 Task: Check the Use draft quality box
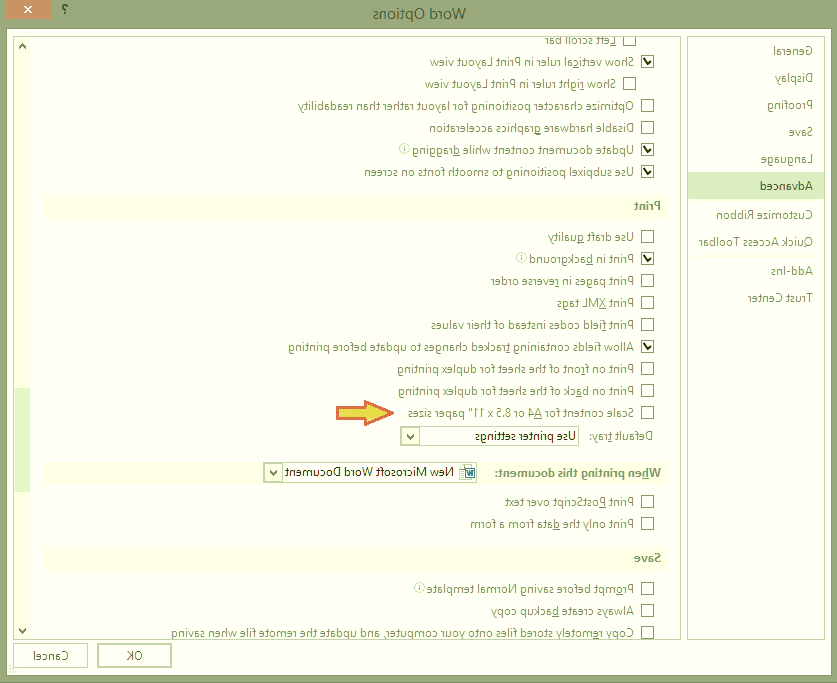pyautogui.click(x=647, y=236)
